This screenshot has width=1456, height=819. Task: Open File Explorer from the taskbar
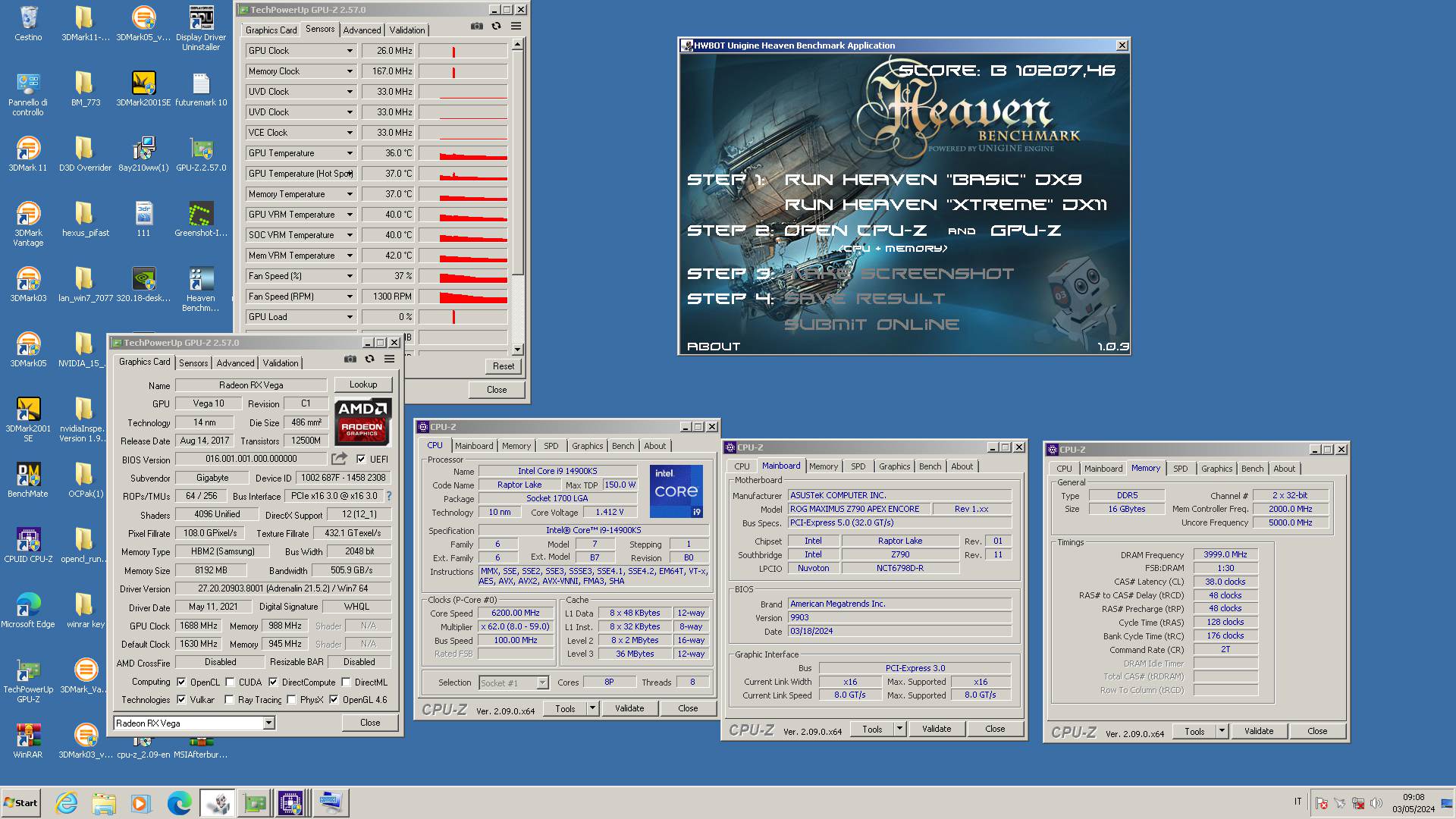(x=104, y=803)
